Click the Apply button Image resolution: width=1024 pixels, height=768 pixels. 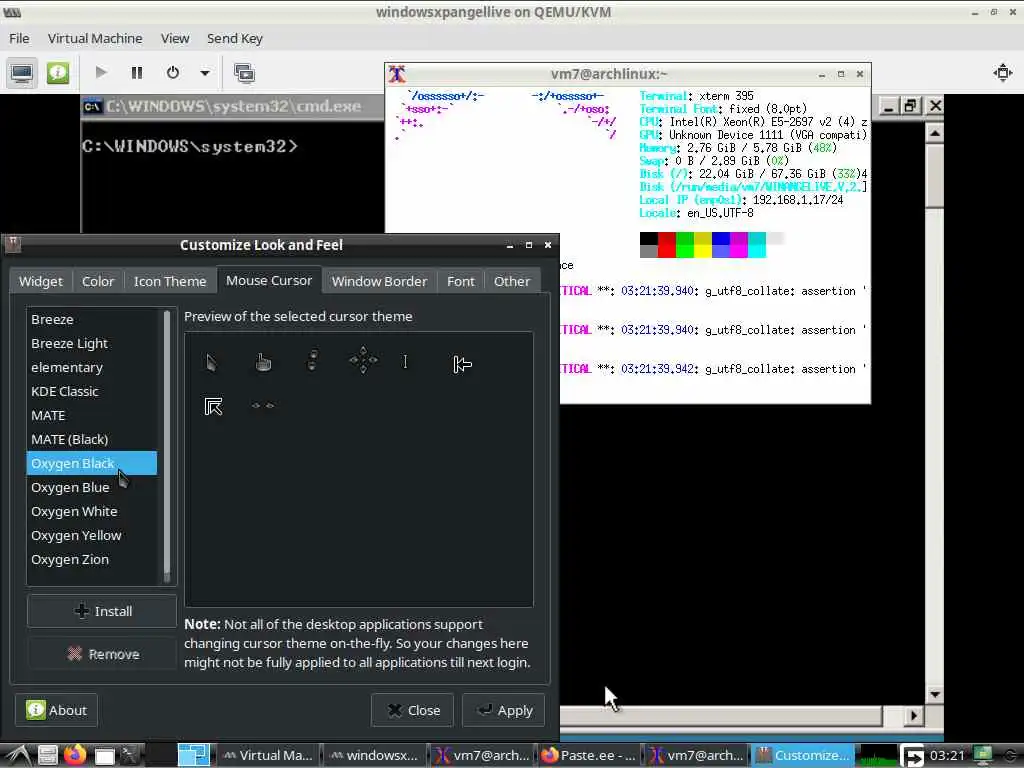(x=504, y=710)
